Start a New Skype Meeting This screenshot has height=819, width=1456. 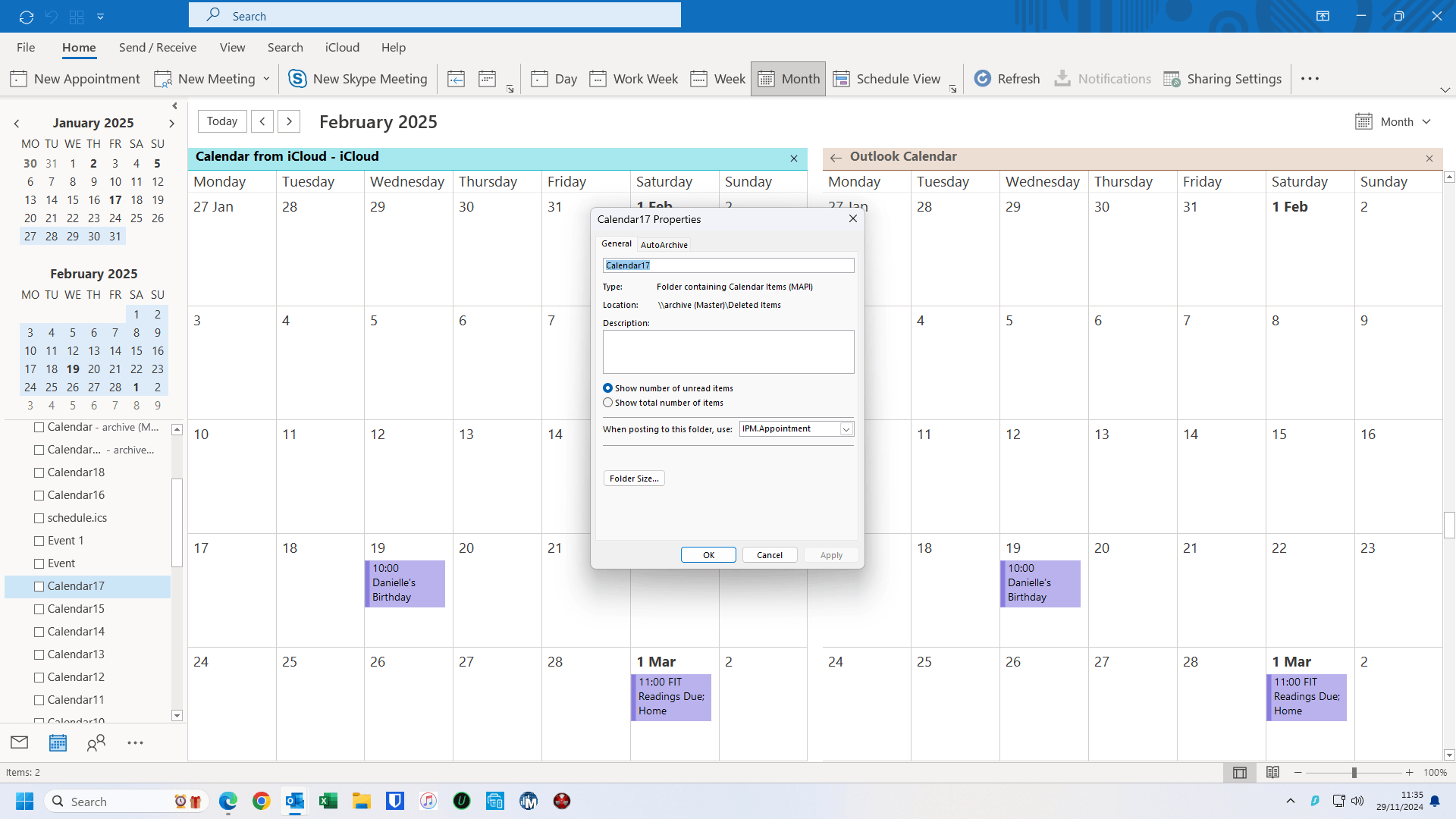pyautogui.click(x=358, y=79)
